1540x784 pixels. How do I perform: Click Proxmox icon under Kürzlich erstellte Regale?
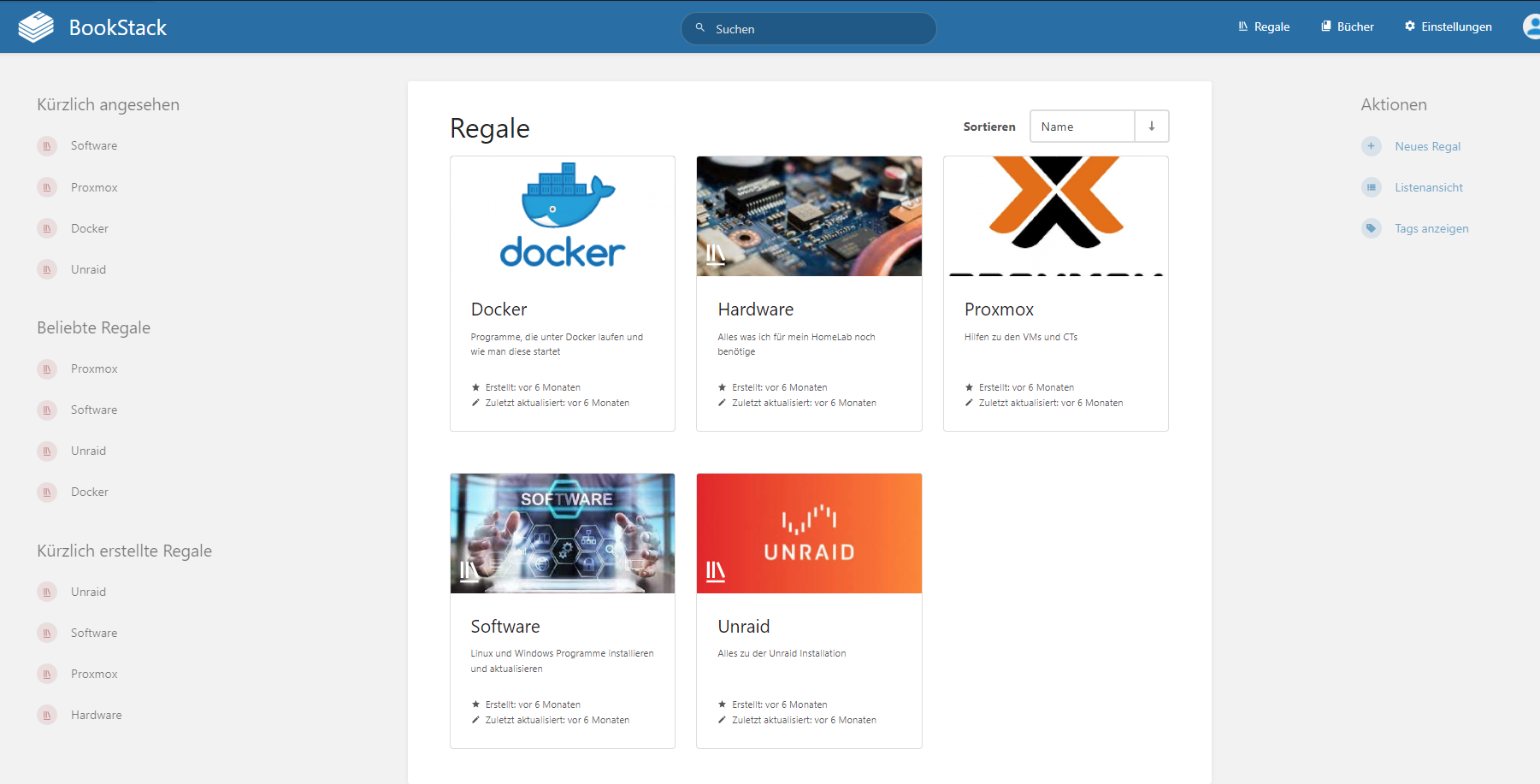[47, 674]
